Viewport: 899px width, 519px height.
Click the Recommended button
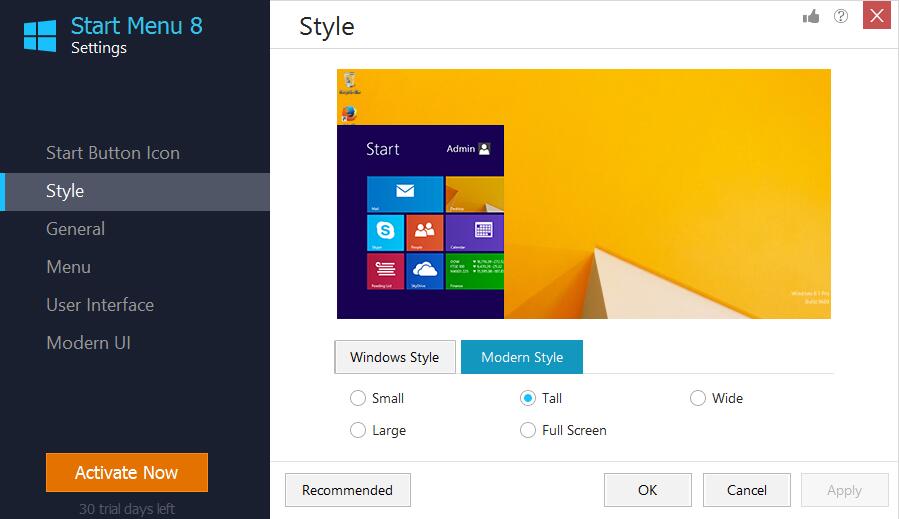[x=347, y=490]
